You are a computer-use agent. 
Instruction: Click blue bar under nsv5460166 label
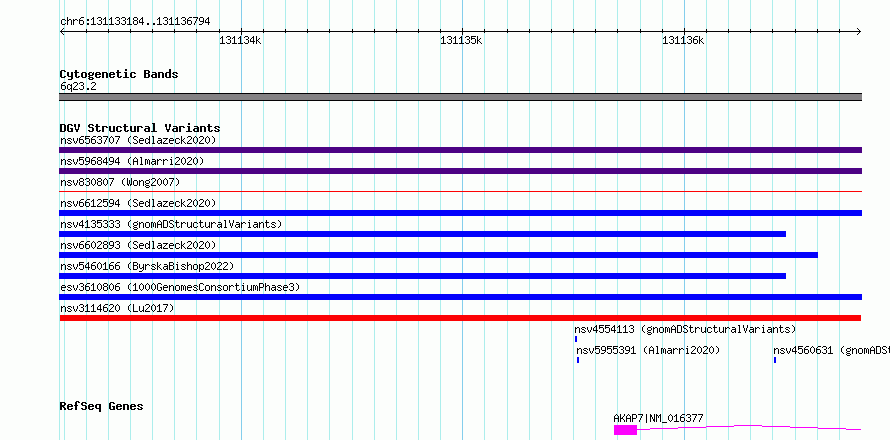[422, 276]
